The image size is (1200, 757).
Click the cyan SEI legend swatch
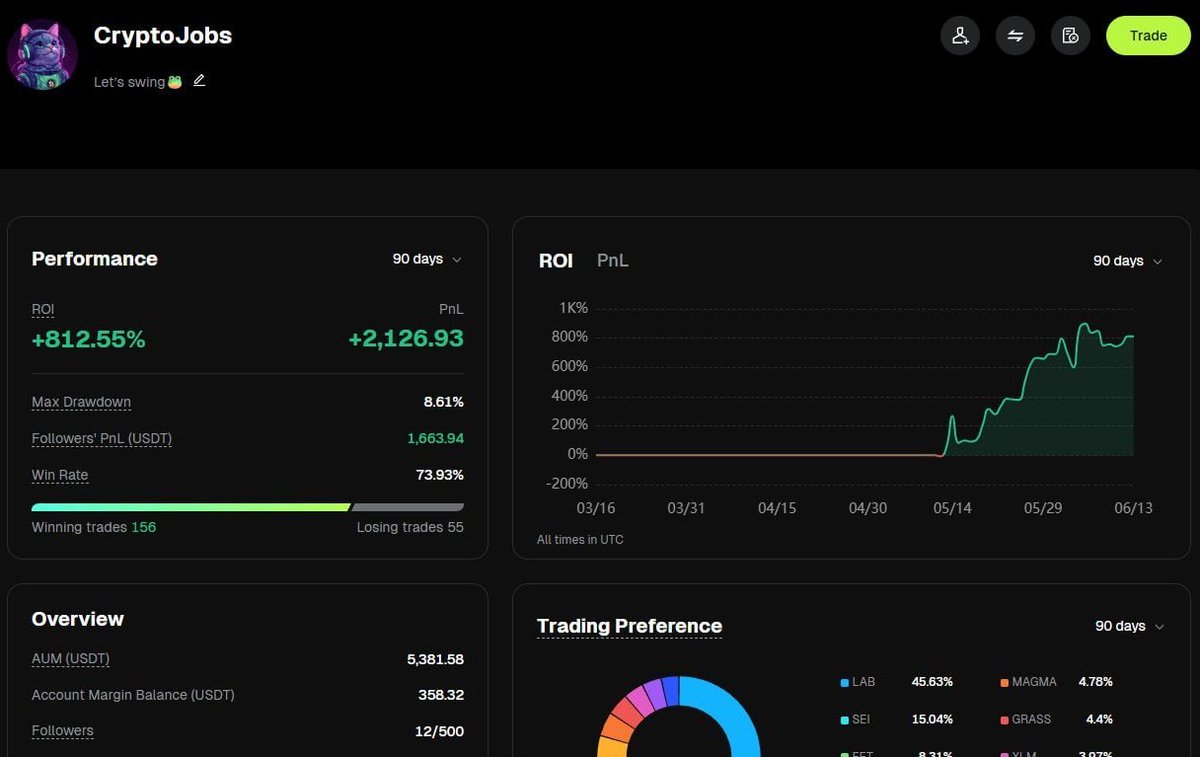(x=844, y=720)
